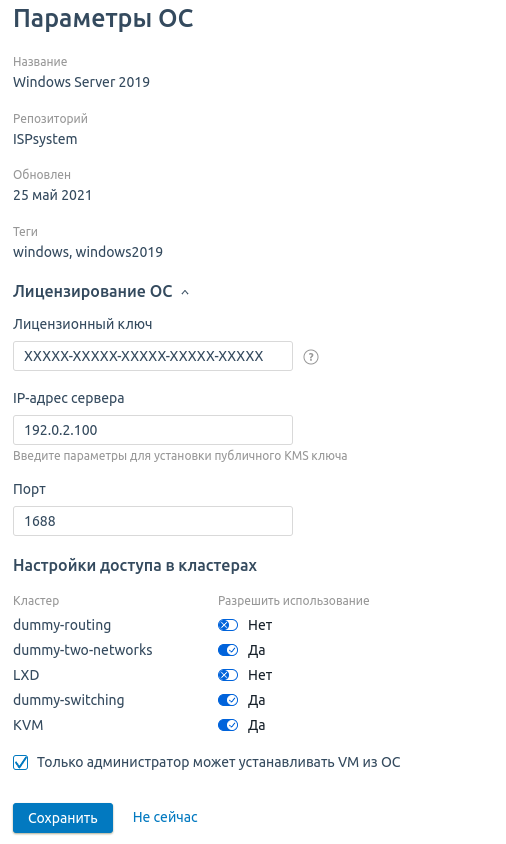The image size is (506, 844).
Task: Enable usage for dummy-routing cluster
Action: 228,625
